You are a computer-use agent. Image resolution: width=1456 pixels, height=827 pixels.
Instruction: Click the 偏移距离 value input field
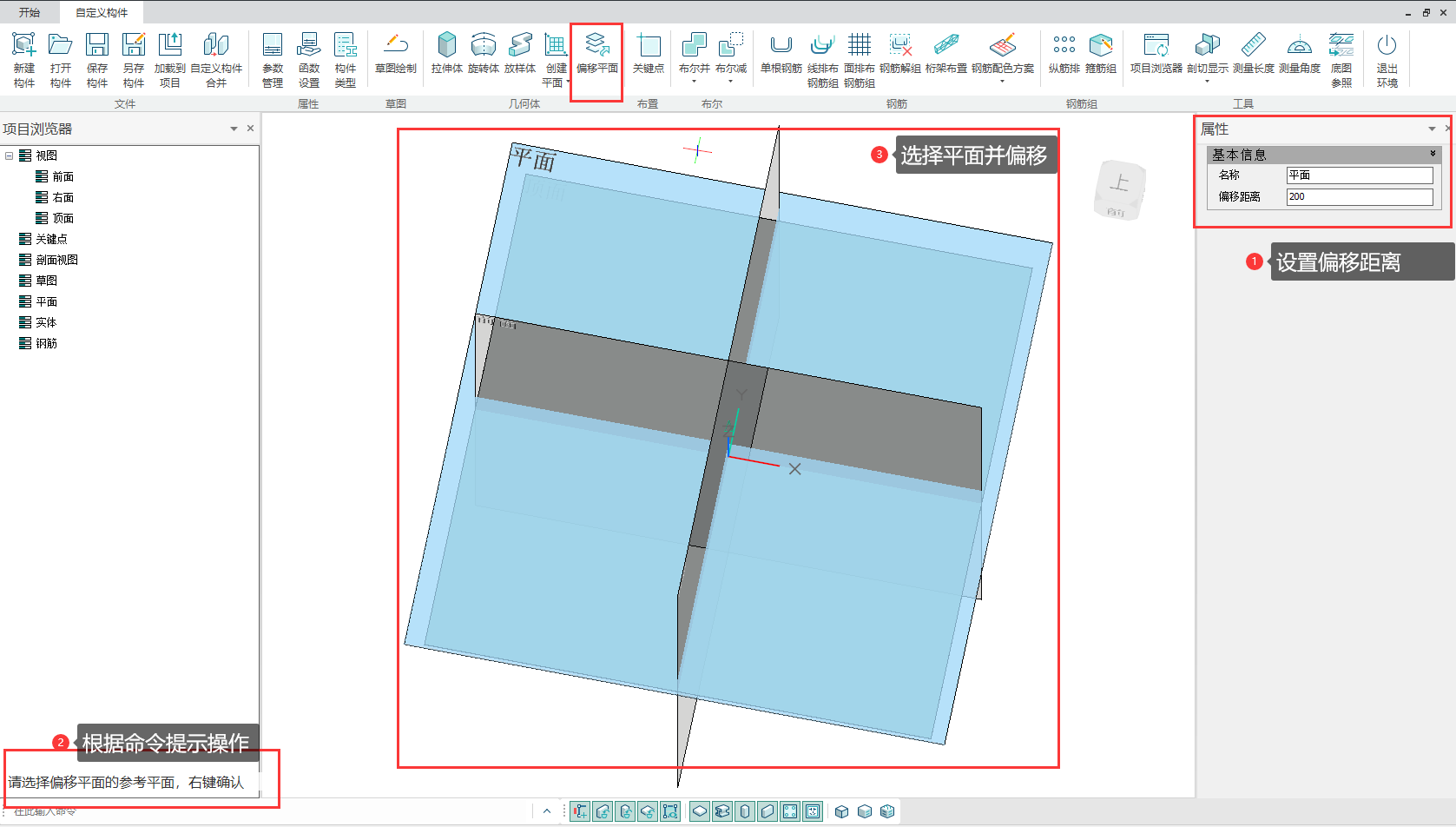point(1359,197)
